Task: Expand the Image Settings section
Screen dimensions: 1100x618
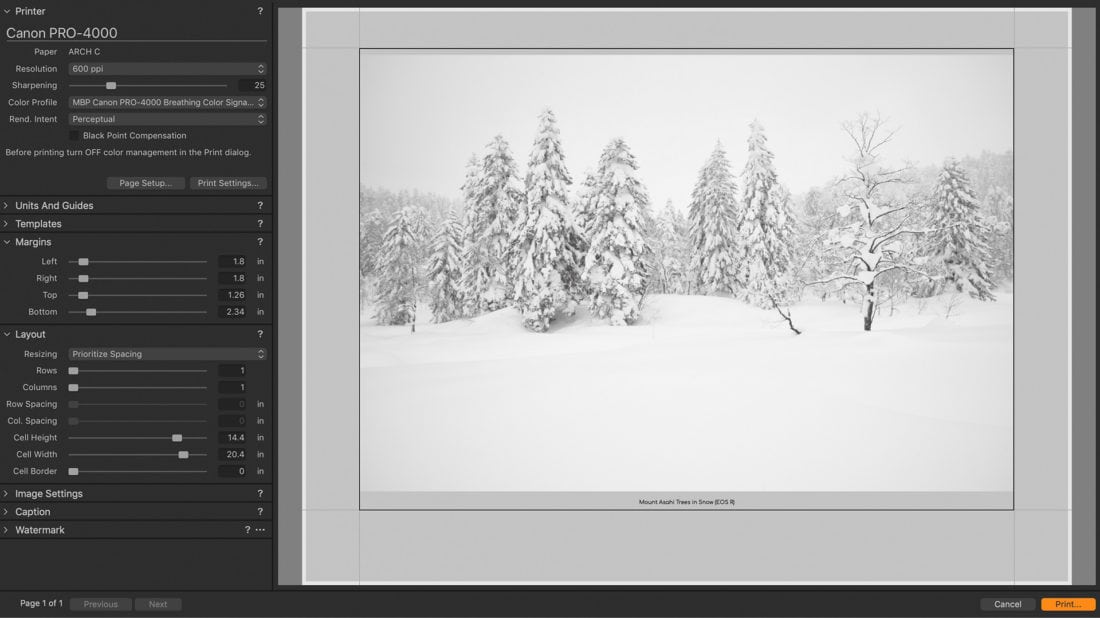Action: click(x=48, y=494)
